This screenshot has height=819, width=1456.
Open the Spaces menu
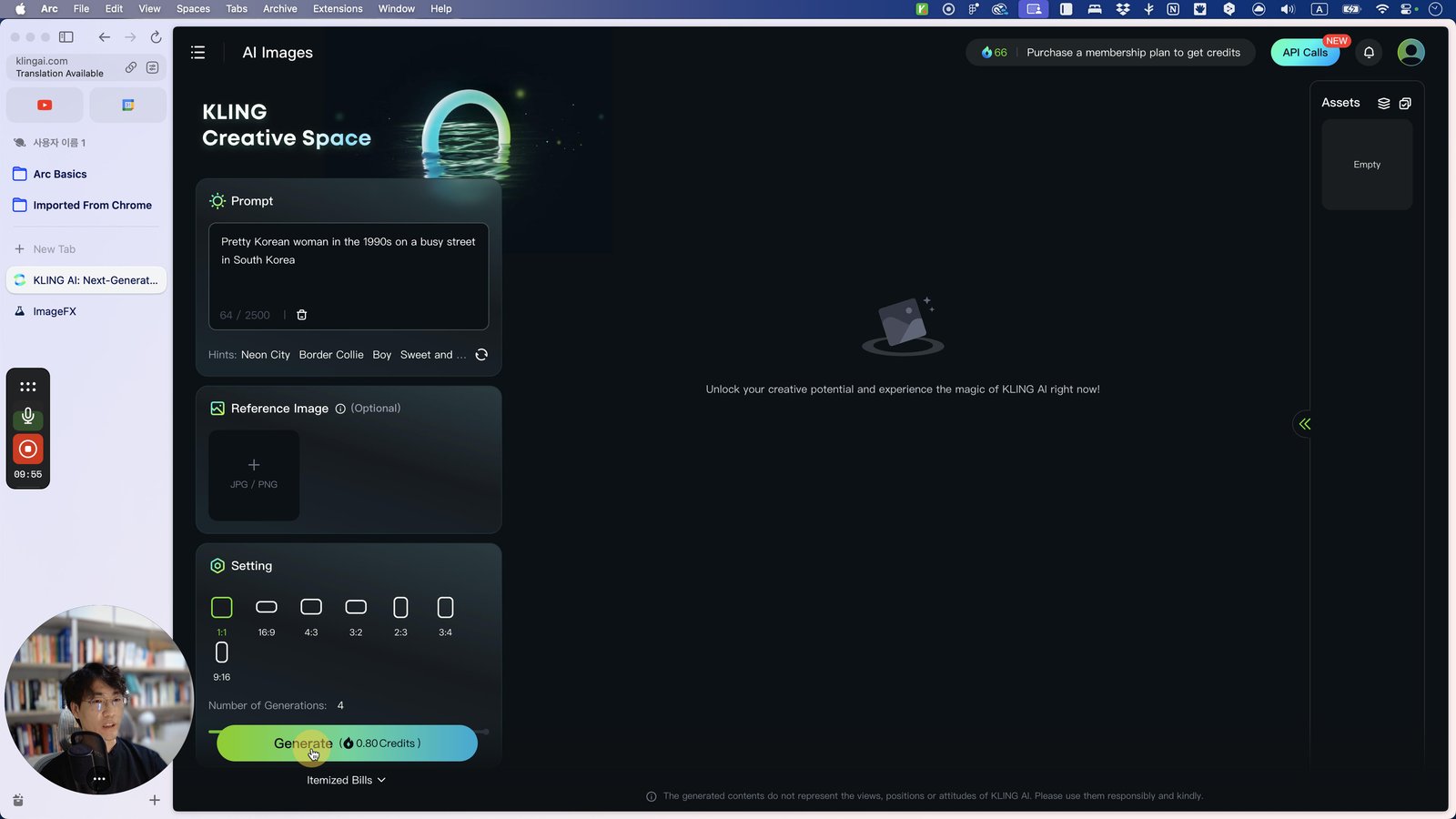click(x=193, y=9)
